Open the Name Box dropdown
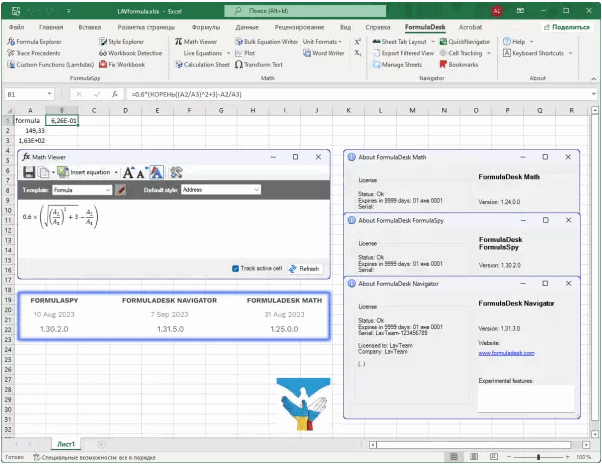This screenshot has width=602, height=464. point(50,94)
